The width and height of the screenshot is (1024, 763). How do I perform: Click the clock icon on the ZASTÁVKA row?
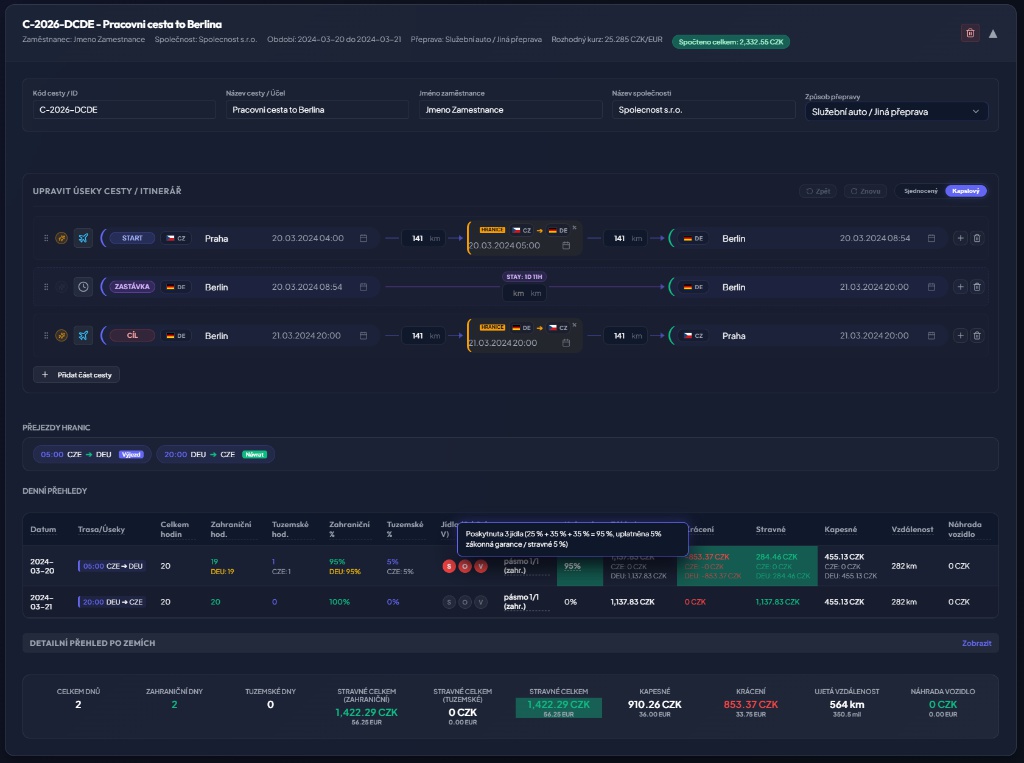83,287
